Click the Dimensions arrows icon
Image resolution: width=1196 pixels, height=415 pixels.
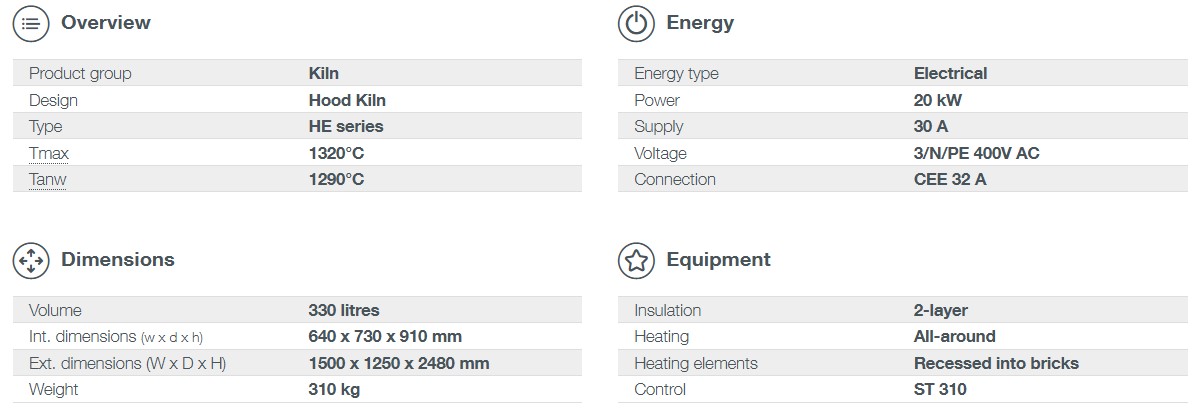point(31,260)
